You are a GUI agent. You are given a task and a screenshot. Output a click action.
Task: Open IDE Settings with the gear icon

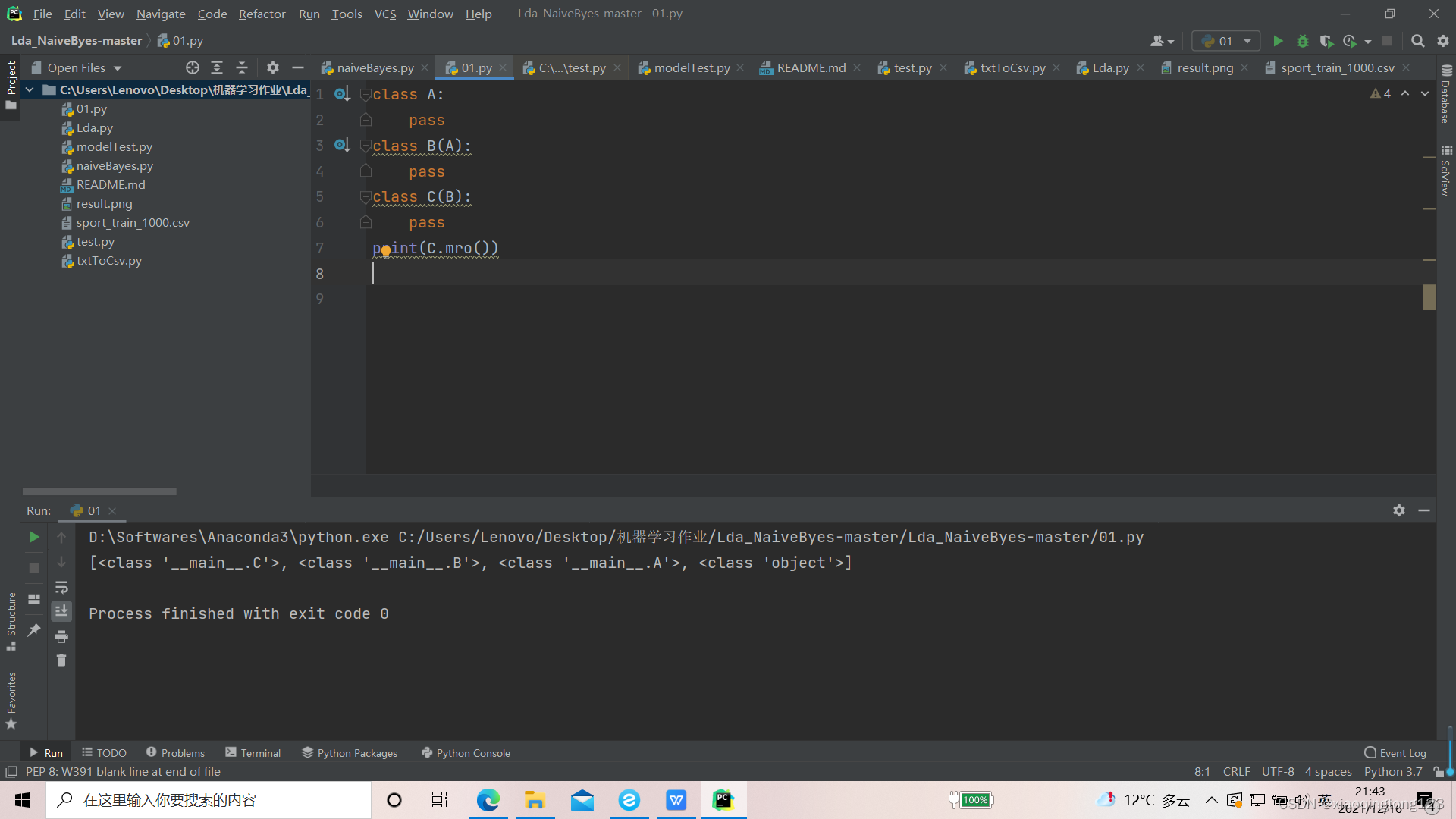(1443, 41)
